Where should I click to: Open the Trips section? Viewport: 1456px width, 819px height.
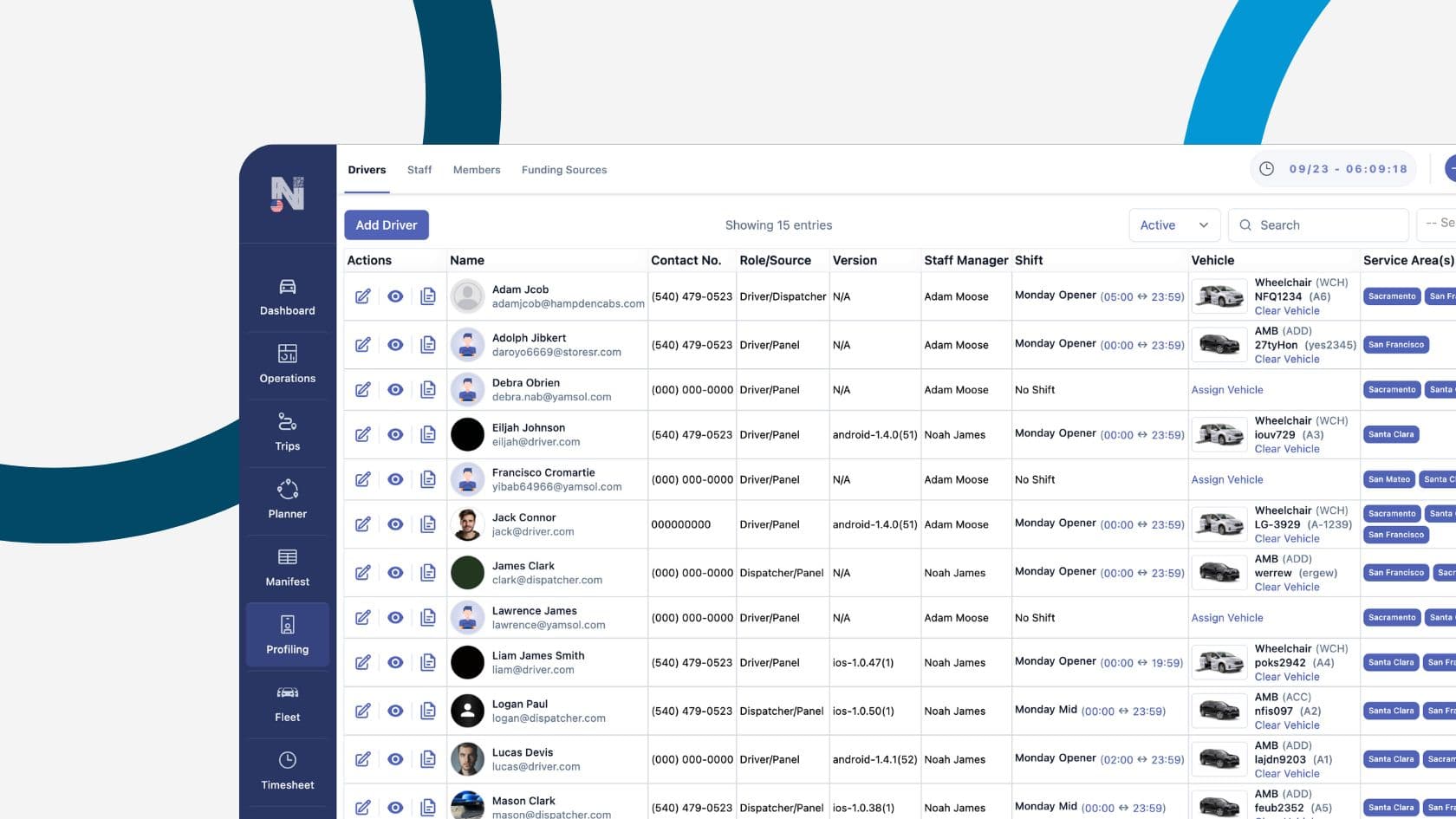287,432
